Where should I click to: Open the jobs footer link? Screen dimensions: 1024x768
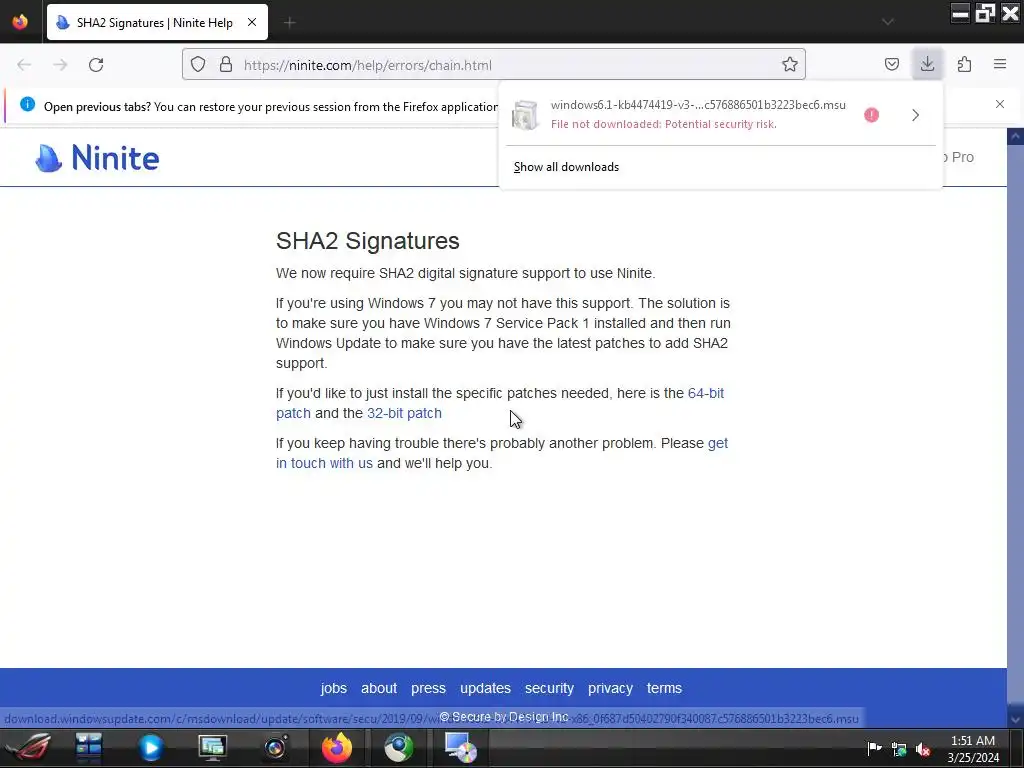coord(334,688)
